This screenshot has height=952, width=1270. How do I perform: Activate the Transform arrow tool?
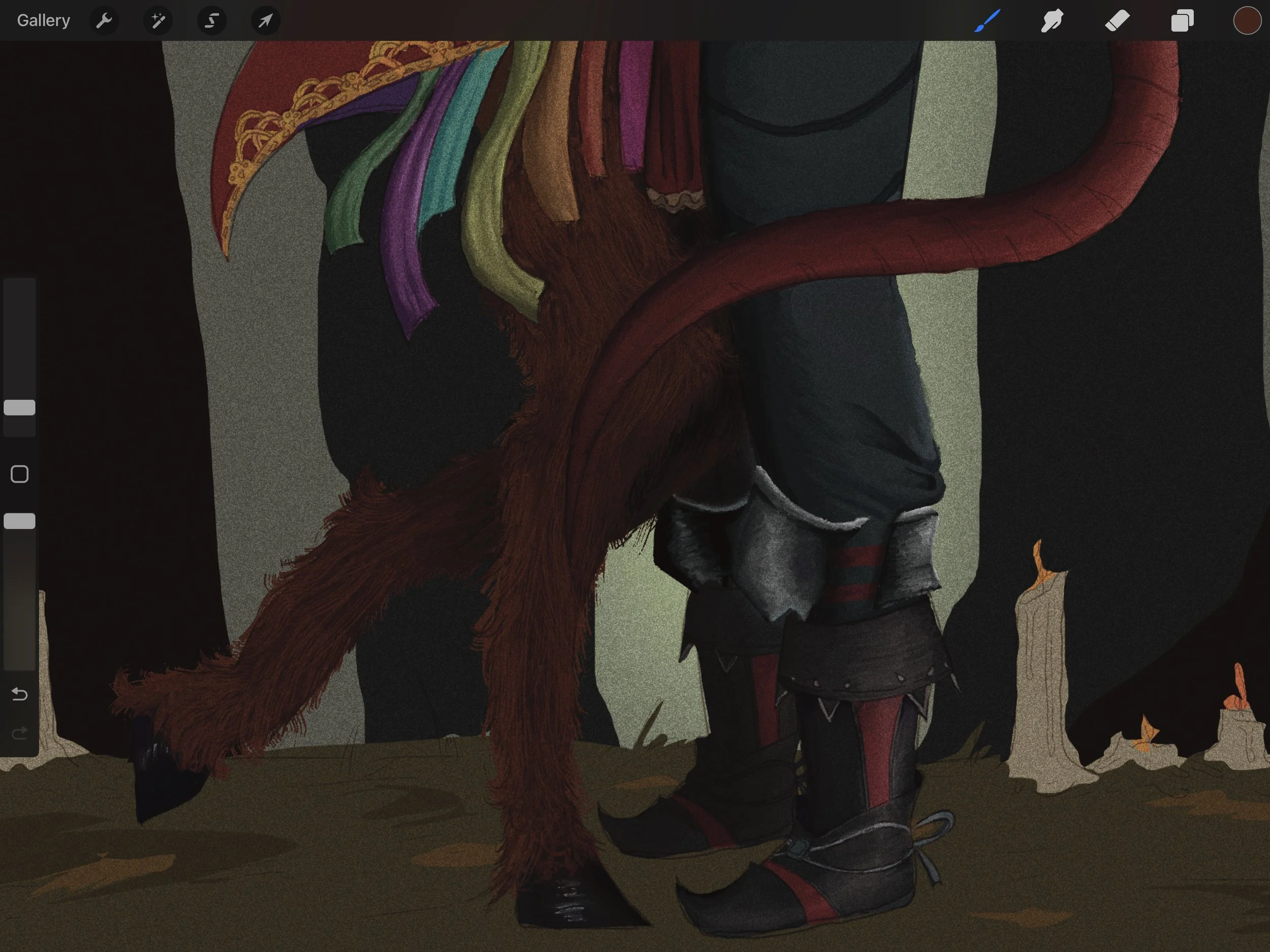coord(265,21)
